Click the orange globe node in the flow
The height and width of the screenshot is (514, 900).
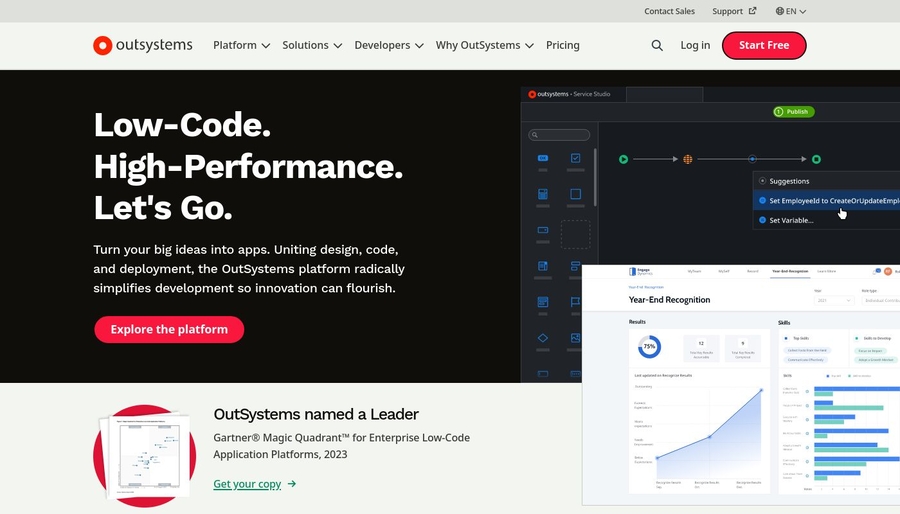[688, 159]
